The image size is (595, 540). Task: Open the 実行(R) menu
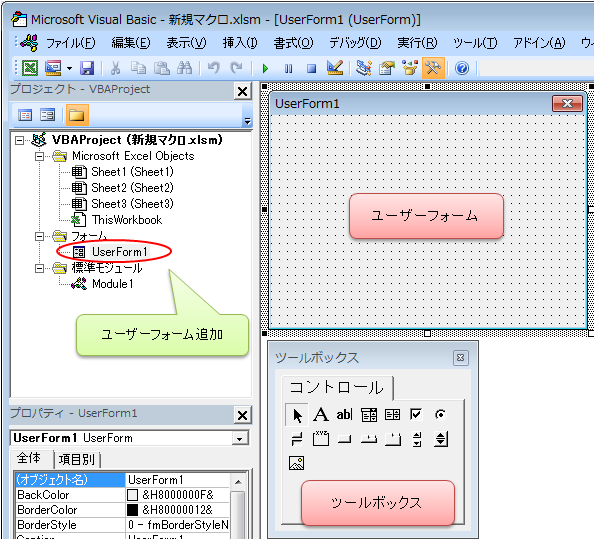point(417,43)
